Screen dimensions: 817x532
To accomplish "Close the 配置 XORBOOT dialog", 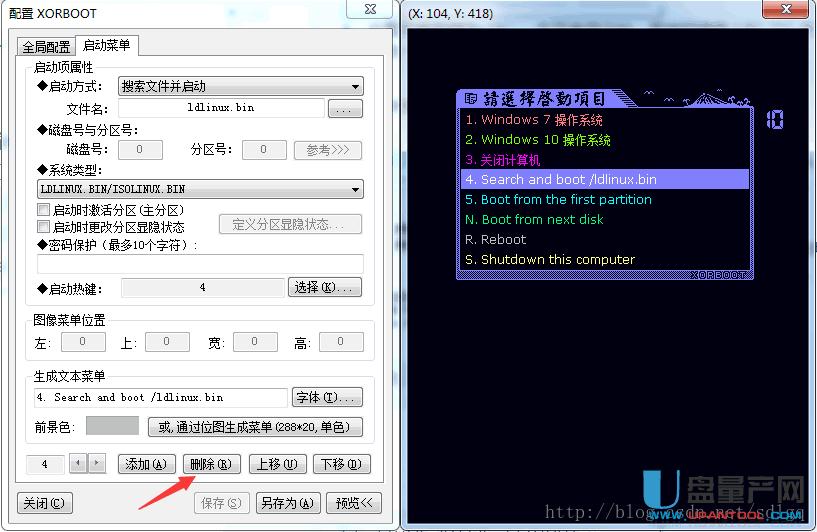I will (370, 9).
